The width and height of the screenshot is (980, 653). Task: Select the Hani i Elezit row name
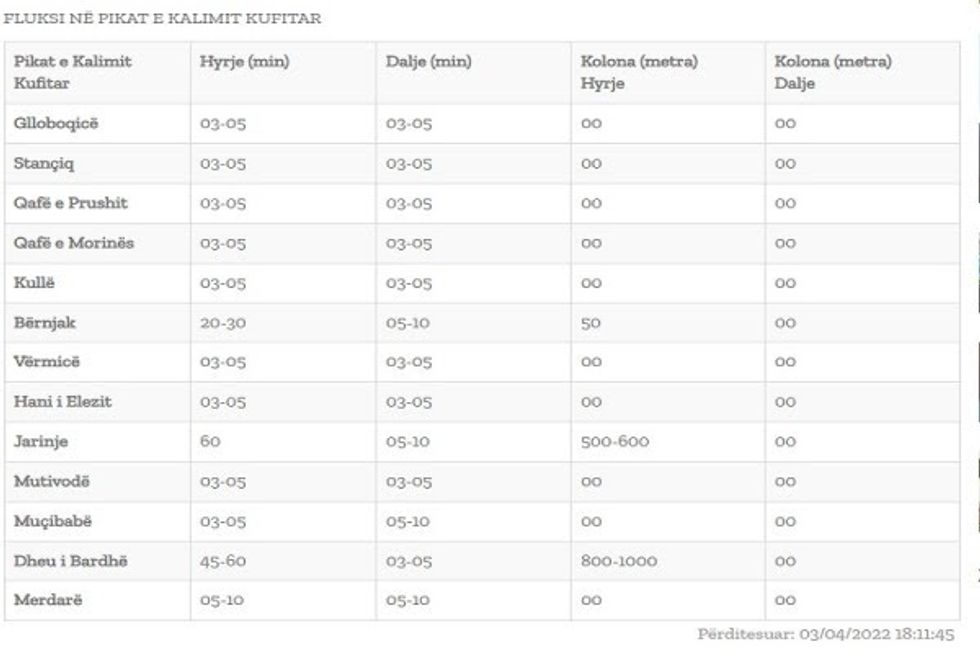pyautogui.click(x=62, y=402)
